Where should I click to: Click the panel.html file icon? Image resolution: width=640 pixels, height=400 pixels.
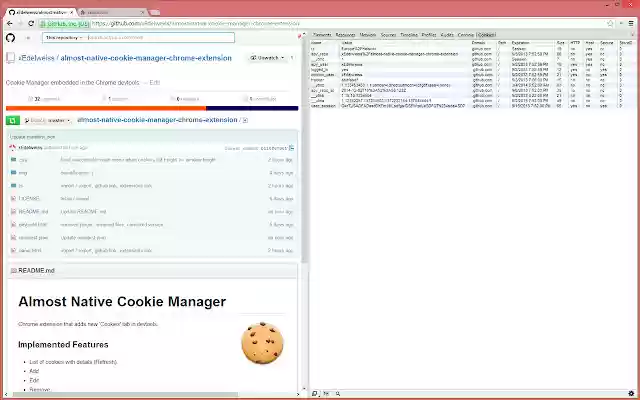coord(13,250)
